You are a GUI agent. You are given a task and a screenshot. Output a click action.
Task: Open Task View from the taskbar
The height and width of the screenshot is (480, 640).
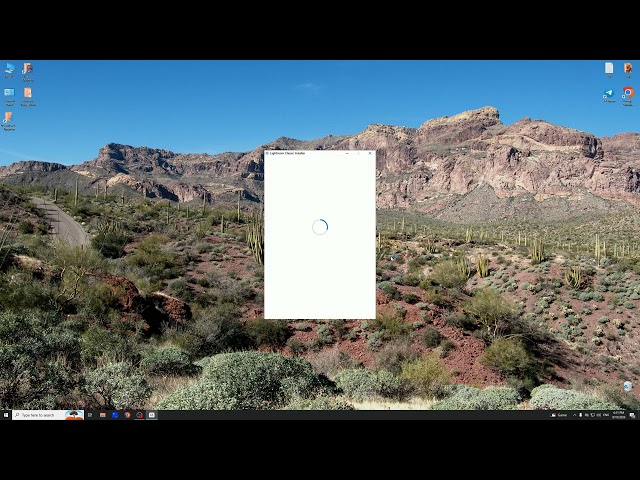(90, 415)
